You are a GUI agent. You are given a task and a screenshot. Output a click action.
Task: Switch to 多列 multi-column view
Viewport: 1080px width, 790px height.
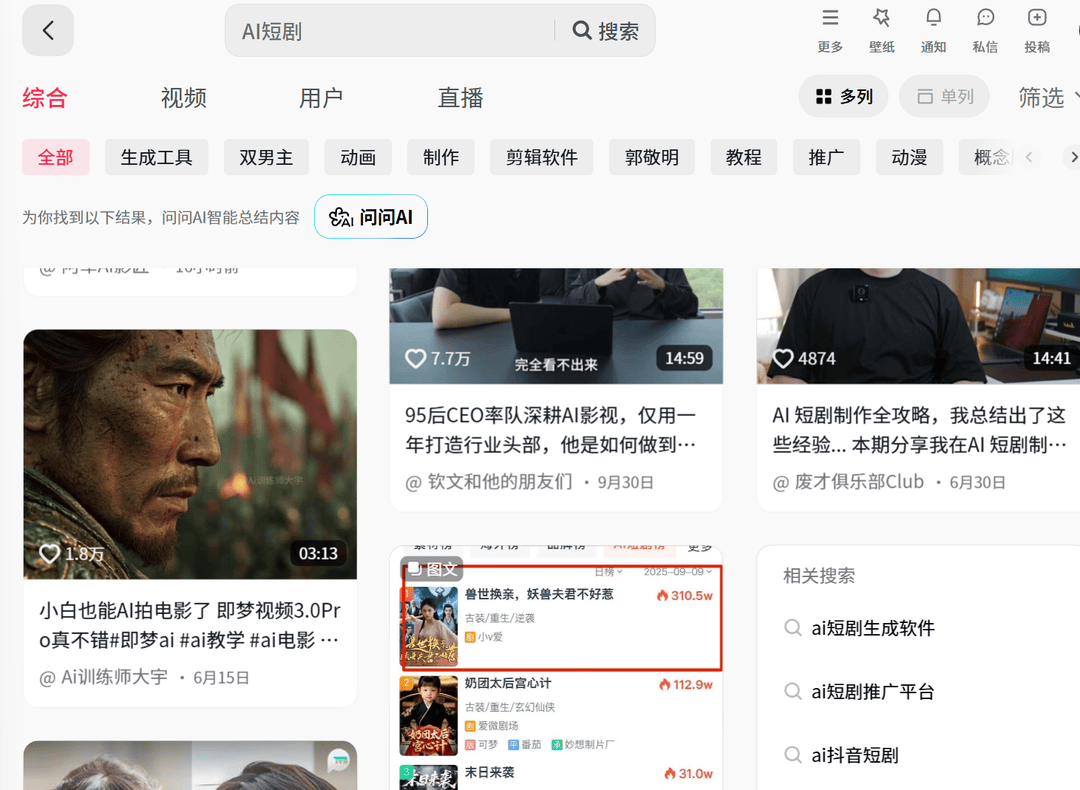(x=843, y=97)
